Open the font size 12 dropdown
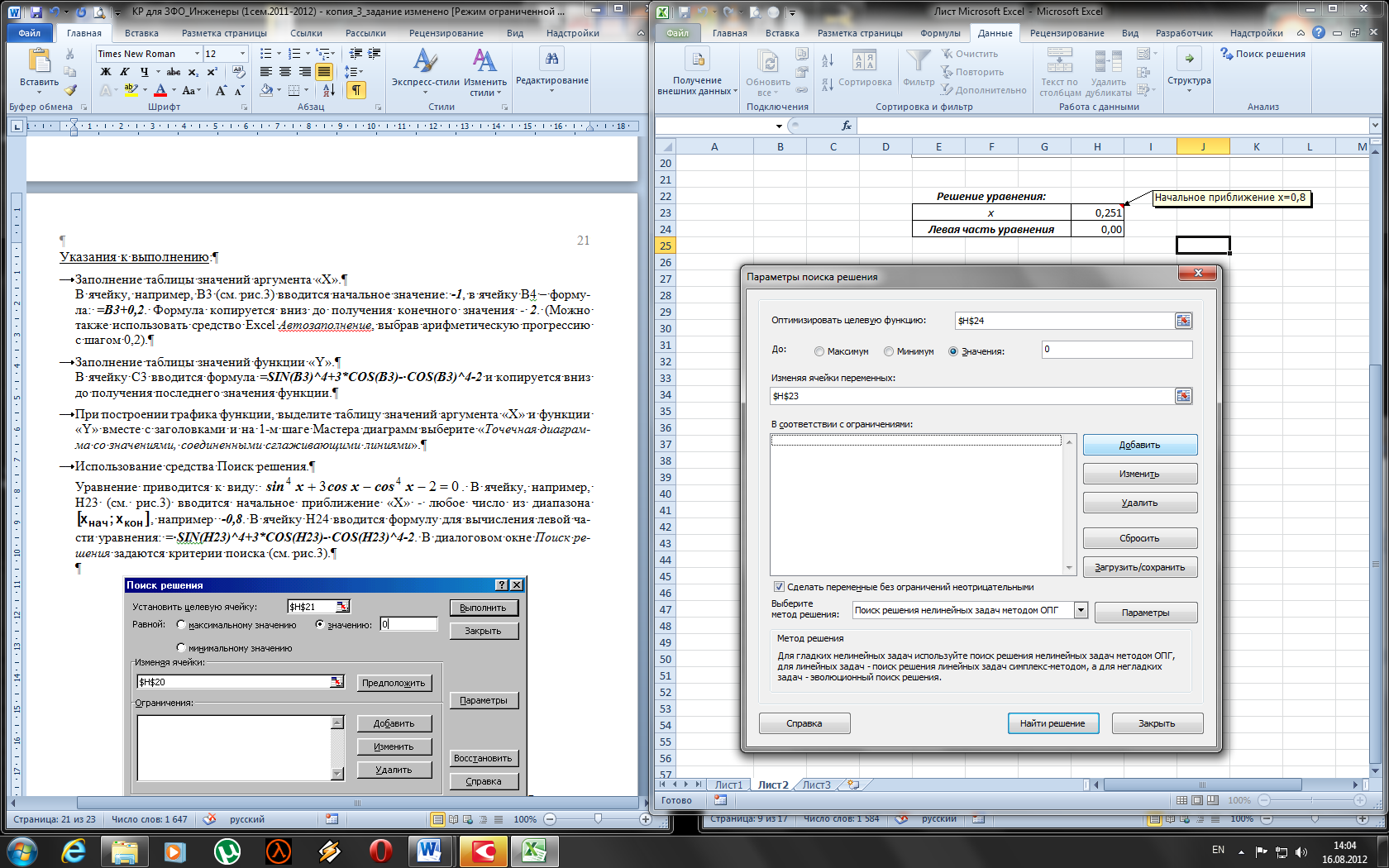Viewport: 1389px width, 868px height. [242, 54]
